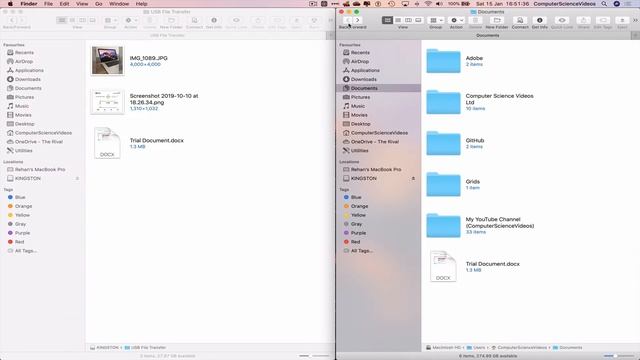Click Share in the Documents window toolbar

click(x=584, y=20)
